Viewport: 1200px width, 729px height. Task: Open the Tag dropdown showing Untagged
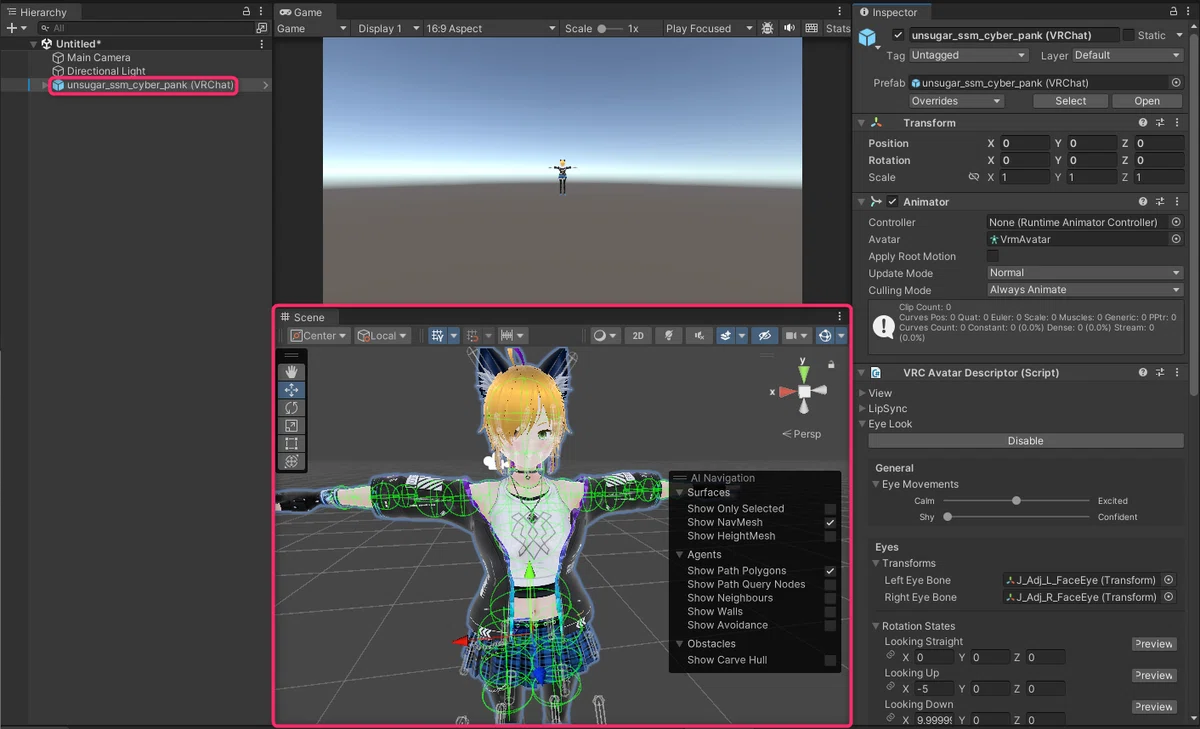(968, 56)
